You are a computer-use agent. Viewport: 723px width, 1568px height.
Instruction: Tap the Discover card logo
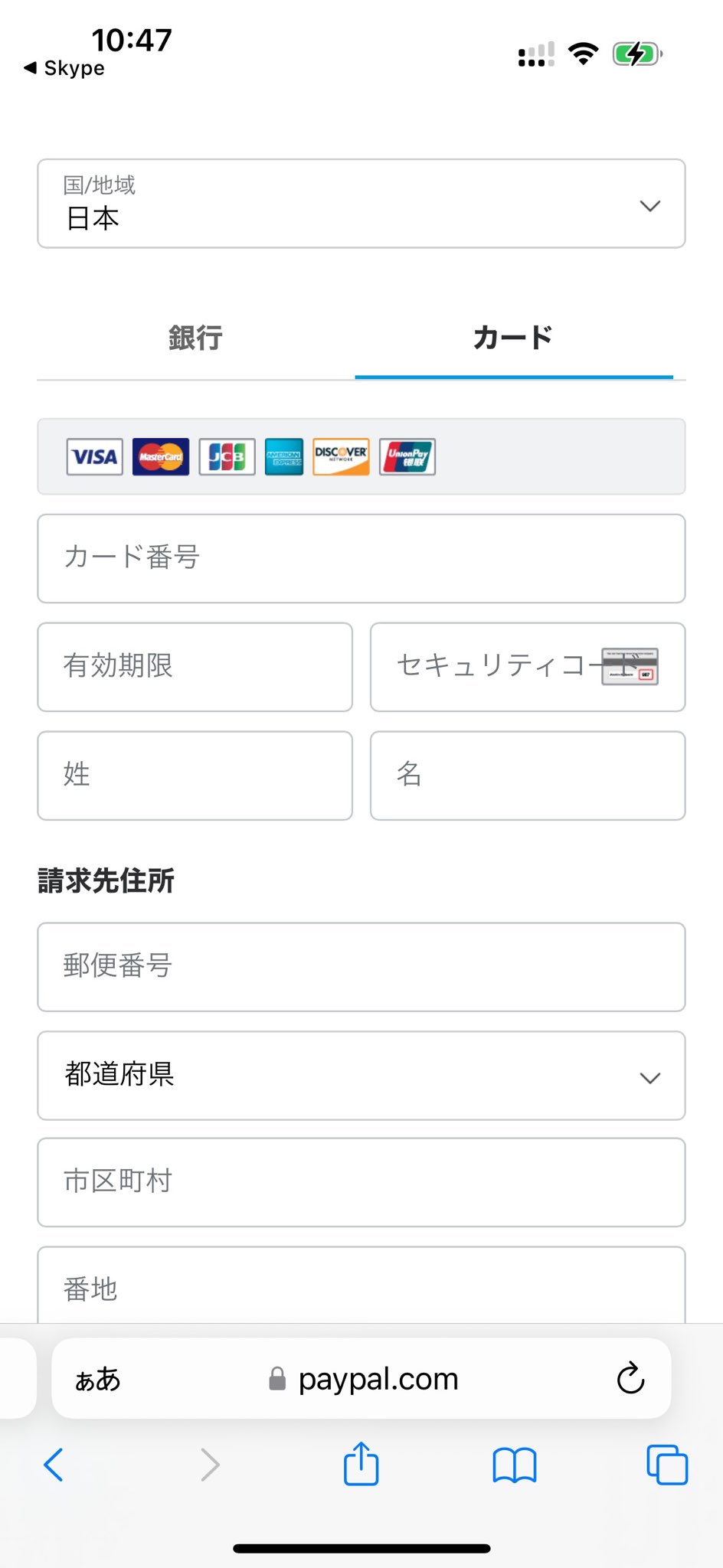click(341, 457)
